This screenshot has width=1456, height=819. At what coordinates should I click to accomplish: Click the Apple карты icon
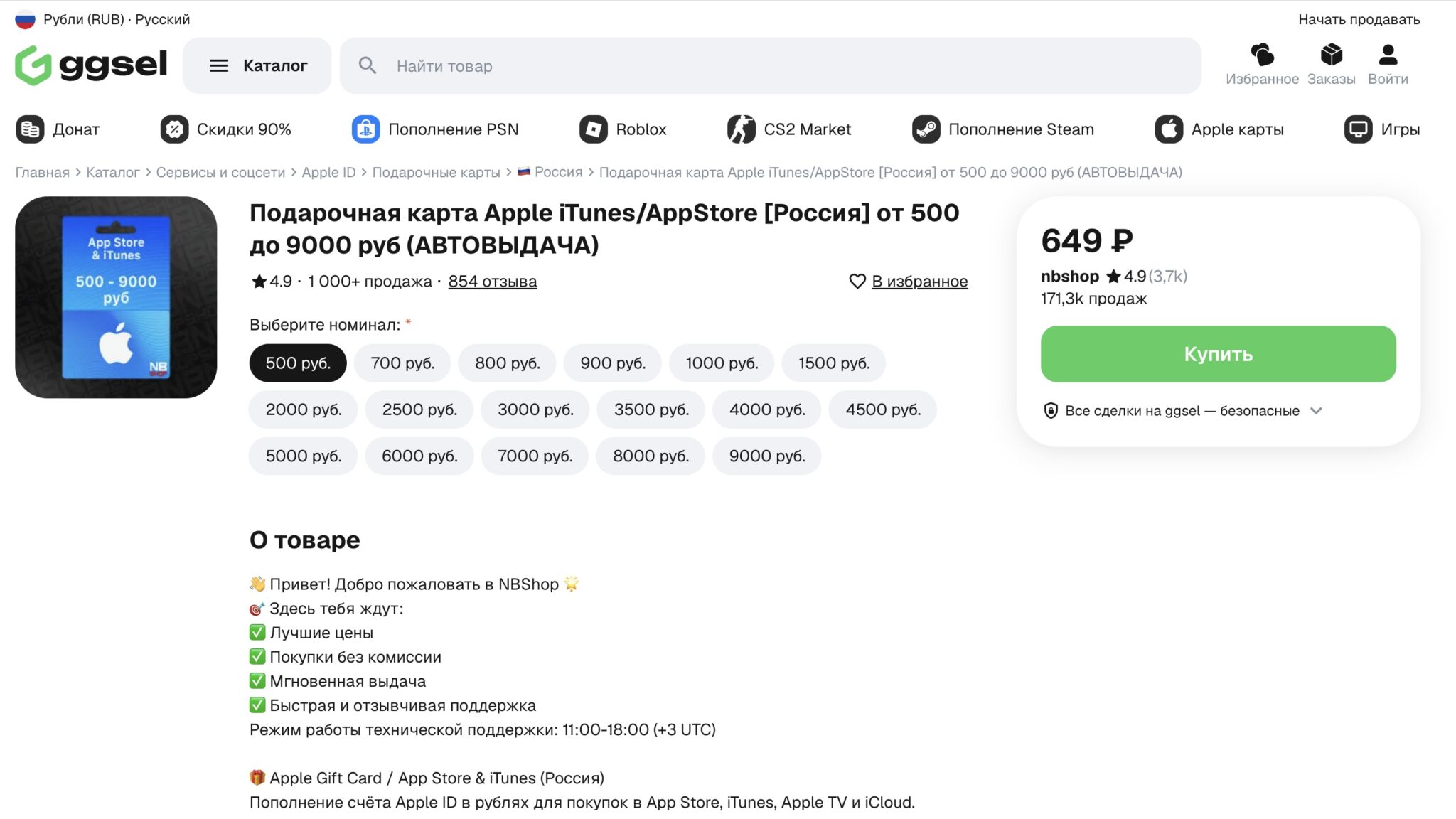[1169, 129]
